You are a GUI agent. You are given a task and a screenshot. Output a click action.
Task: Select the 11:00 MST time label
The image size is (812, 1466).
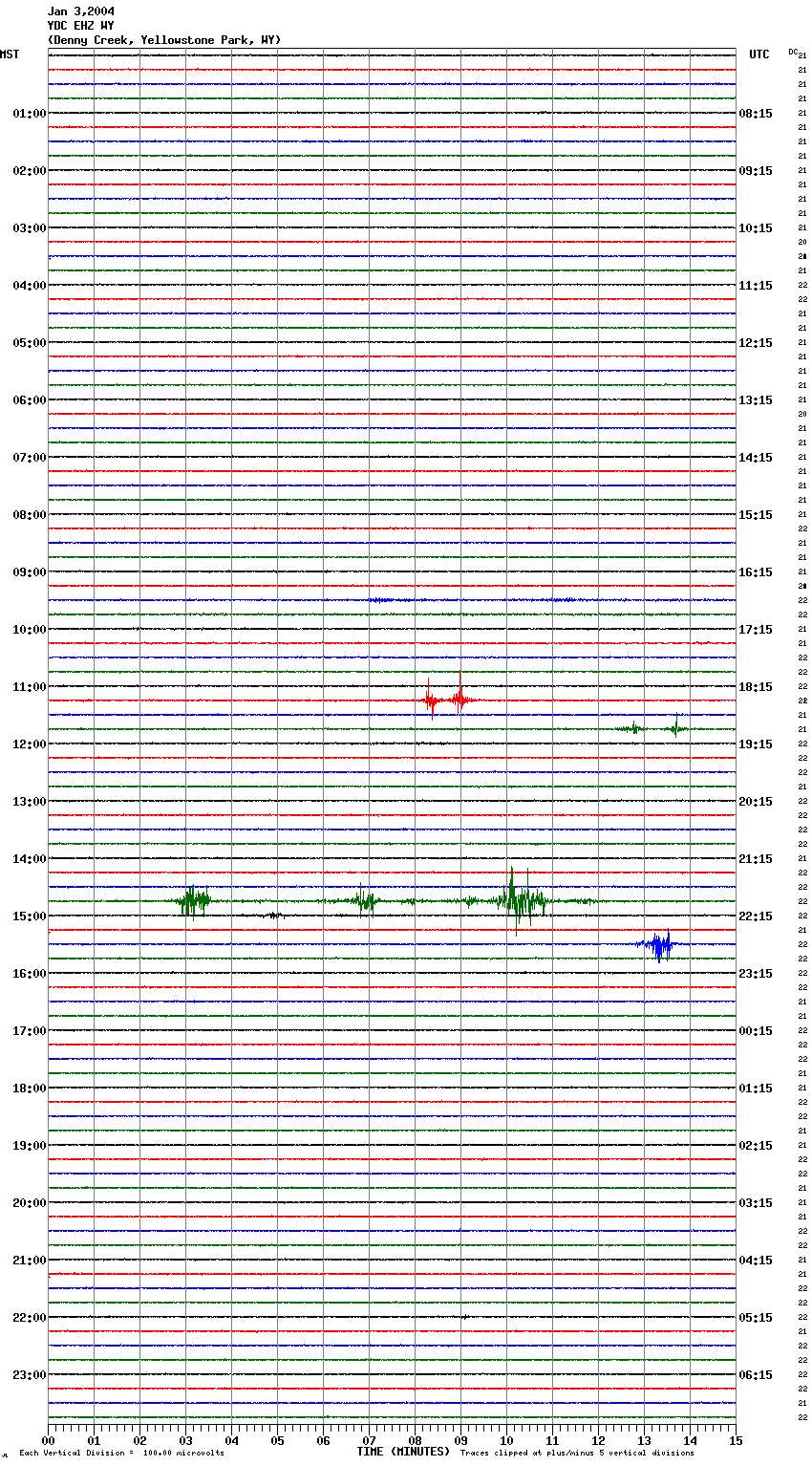[x=29, y=687]
